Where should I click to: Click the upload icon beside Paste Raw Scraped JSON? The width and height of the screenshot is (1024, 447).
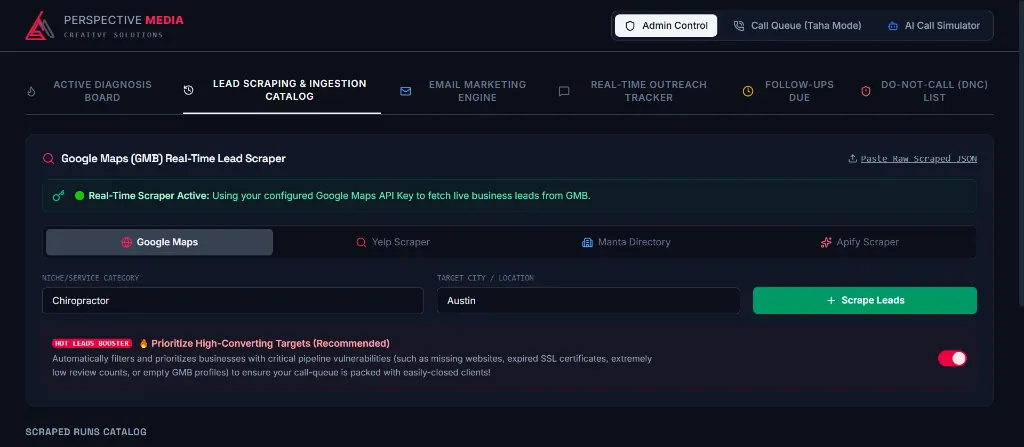pyautogui.click(x=852, y=158)
